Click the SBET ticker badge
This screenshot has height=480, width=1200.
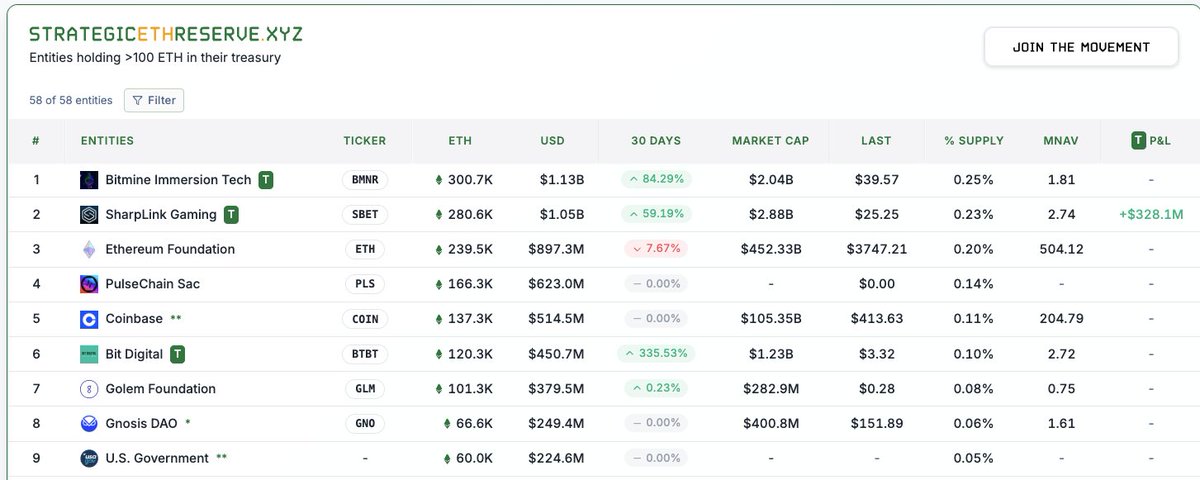(x=364, y=215)
